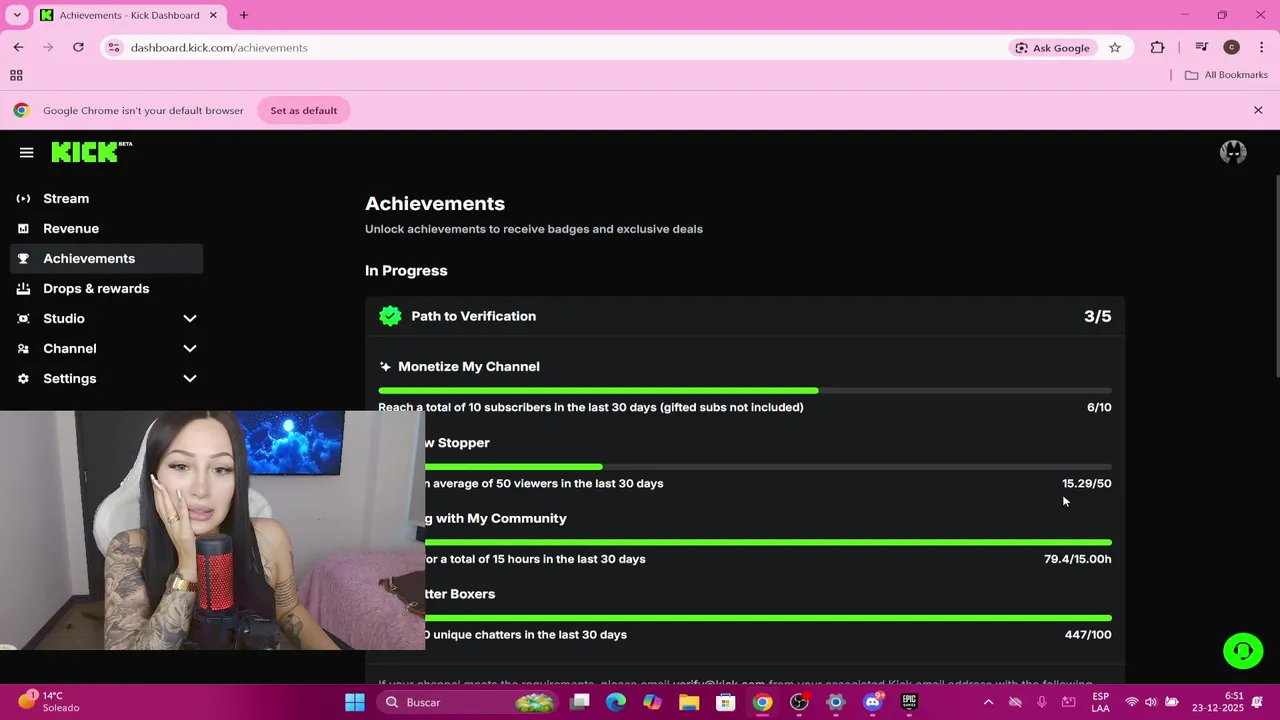The width and height of the screenshot is (1280, 720).
Task: Go to the Stream page
Action: pos(66,198)
